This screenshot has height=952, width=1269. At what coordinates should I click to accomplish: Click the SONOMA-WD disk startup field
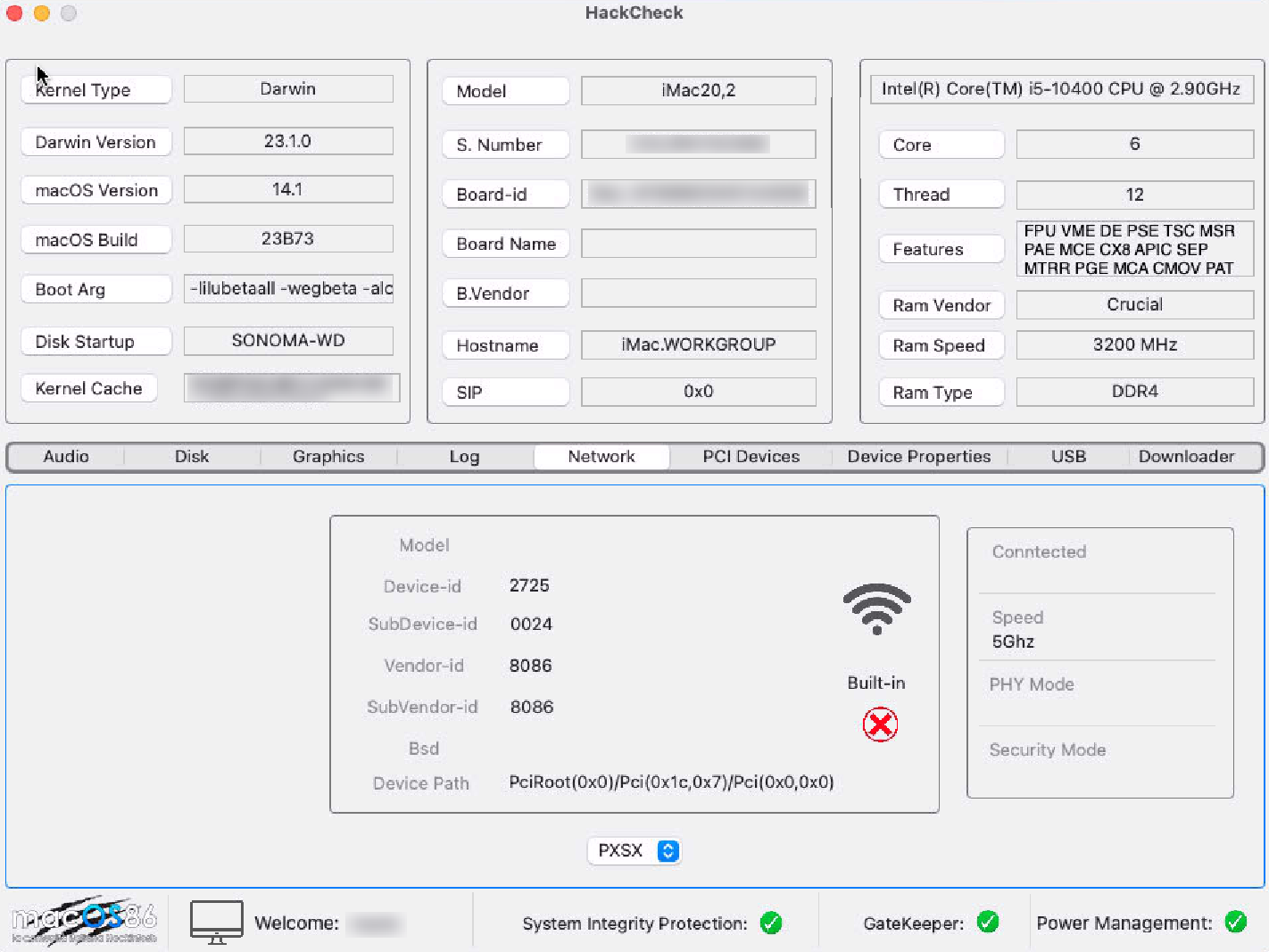(288, 340)
